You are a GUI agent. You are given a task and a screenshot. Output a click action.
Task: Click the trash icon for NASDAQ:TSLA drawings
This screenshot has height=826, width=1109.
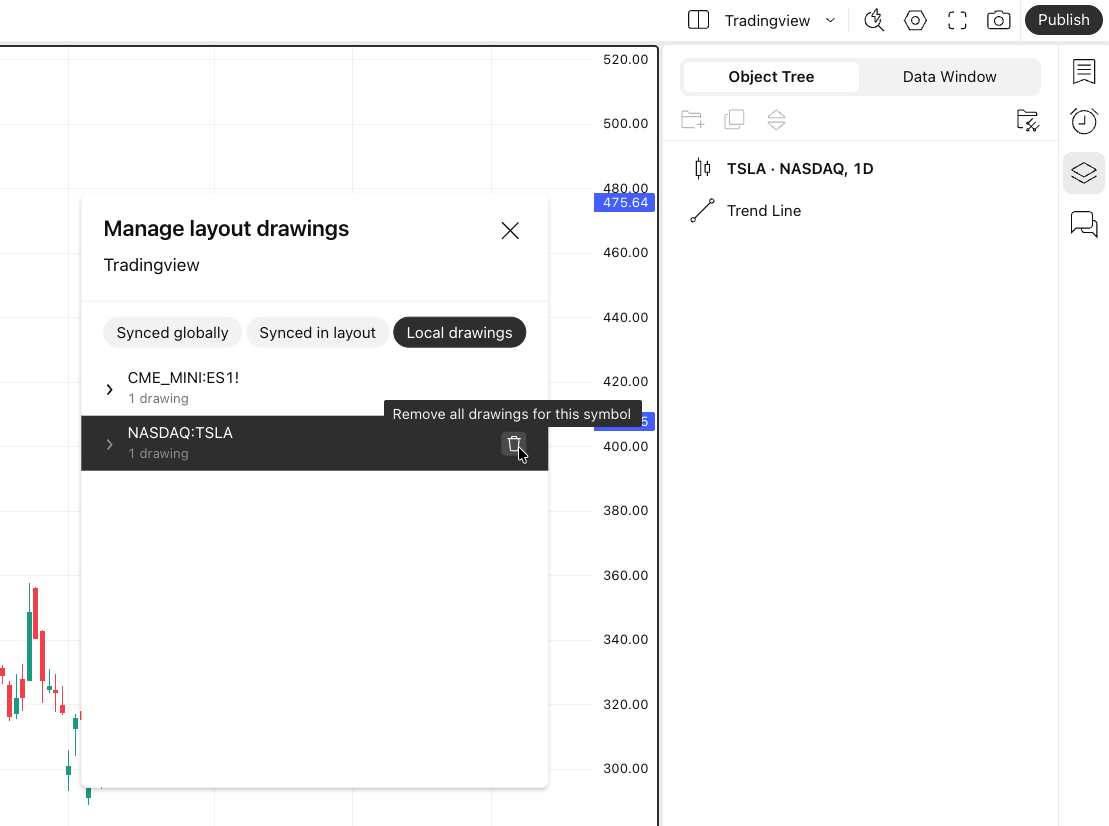(514, 444)
